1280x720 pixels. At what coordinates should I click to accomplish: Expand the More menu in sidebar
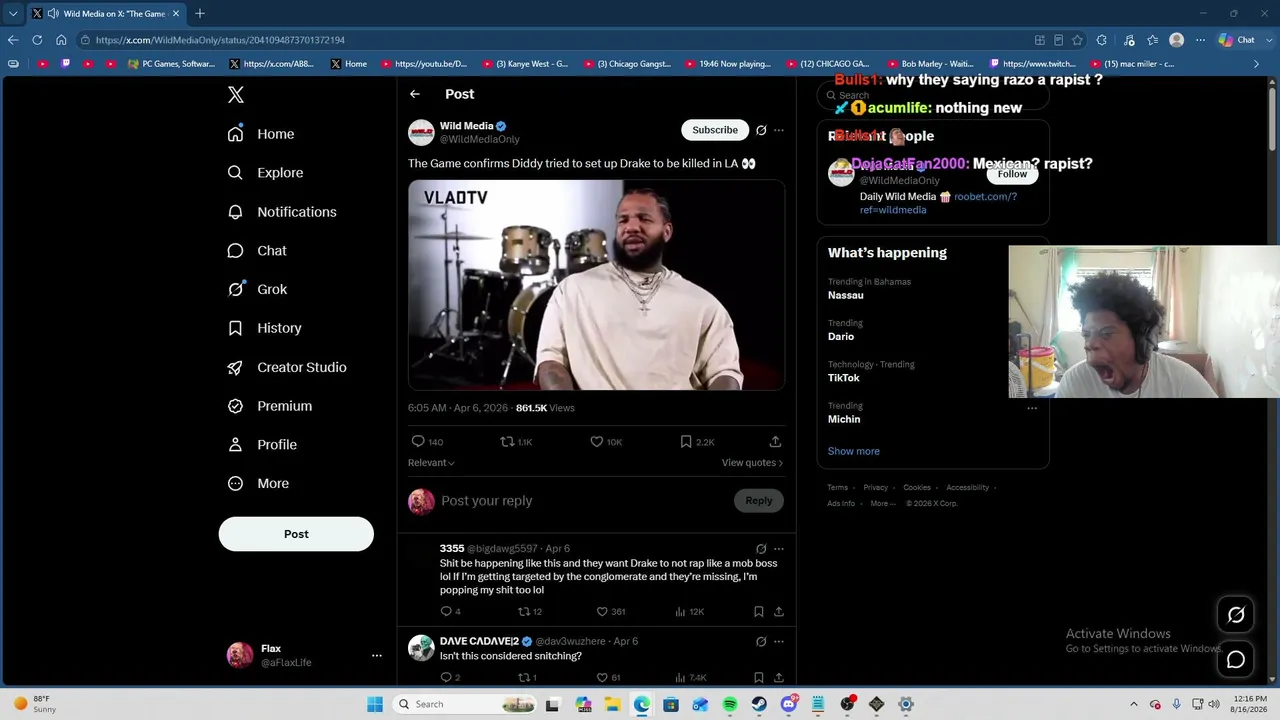tap(258, 484)
